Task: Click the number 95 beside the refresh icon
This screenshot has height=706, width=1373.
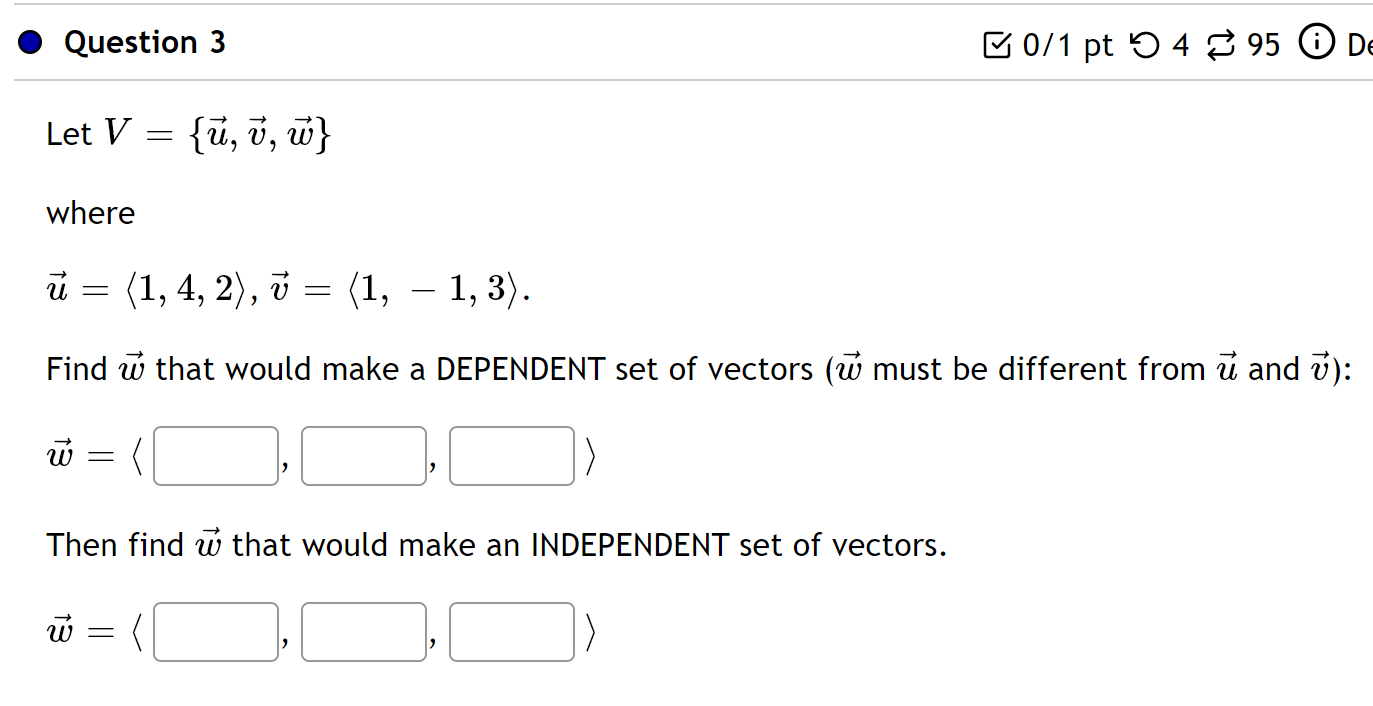Action: click(1263, 45)
